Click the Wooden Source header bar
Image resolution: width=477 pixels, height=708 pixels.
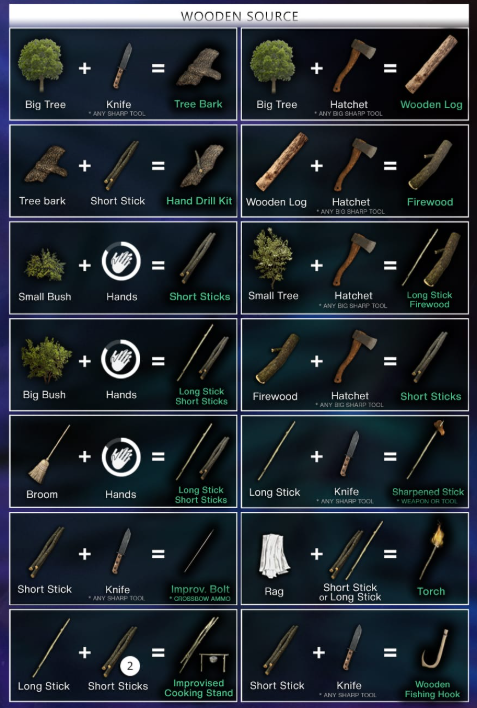coord(239,16)
